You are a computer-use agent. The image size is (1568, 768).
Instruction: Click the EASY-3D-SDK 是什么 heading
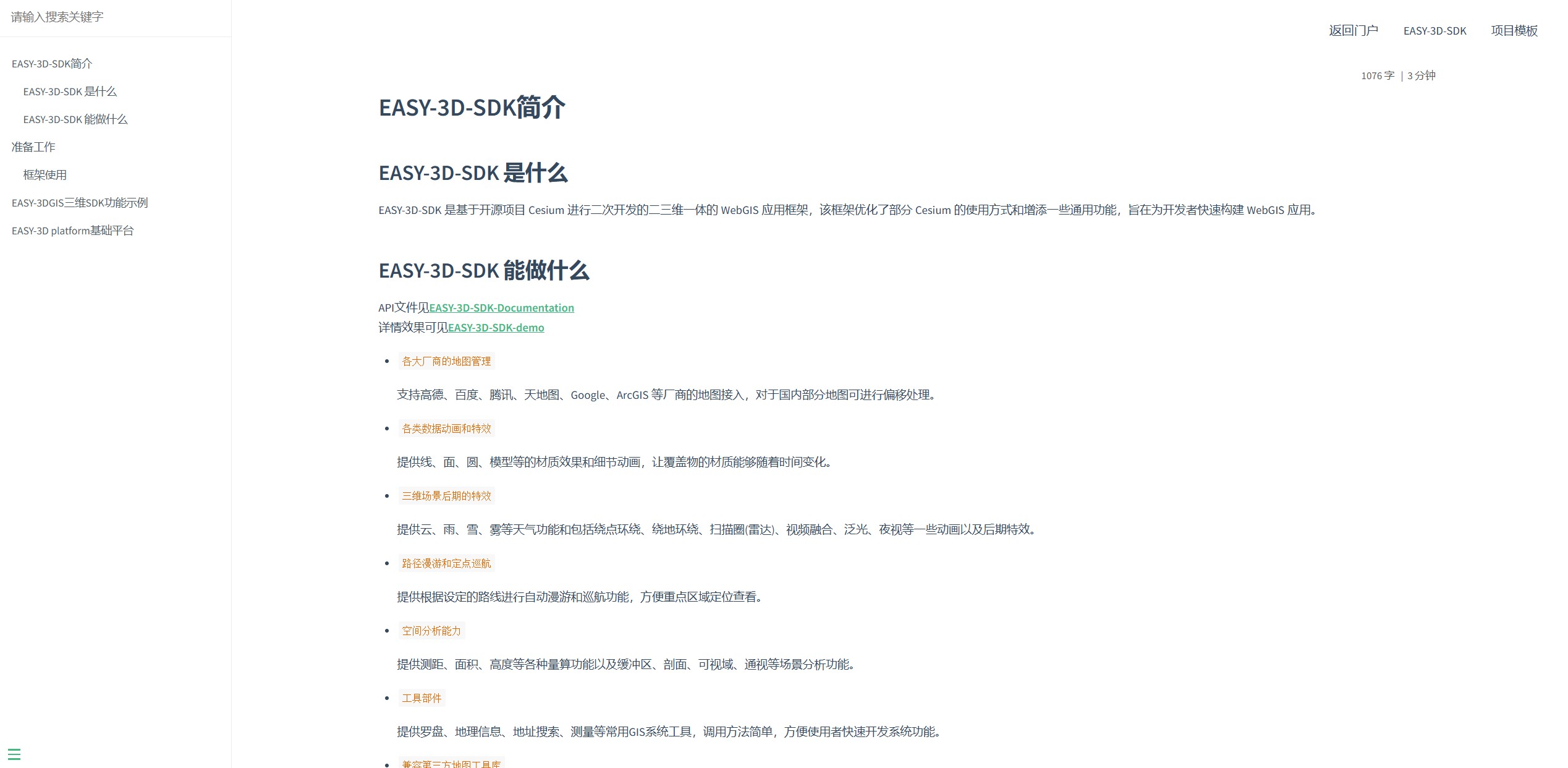point(473,173)
